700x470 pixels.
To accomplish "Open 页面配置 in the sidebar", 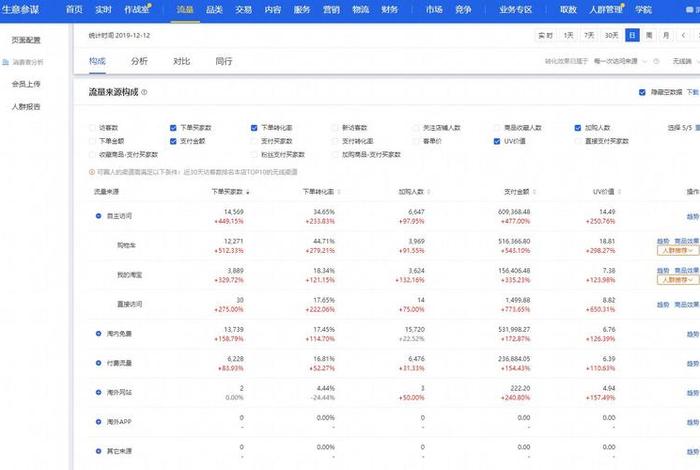I will [x=26, y=40].
